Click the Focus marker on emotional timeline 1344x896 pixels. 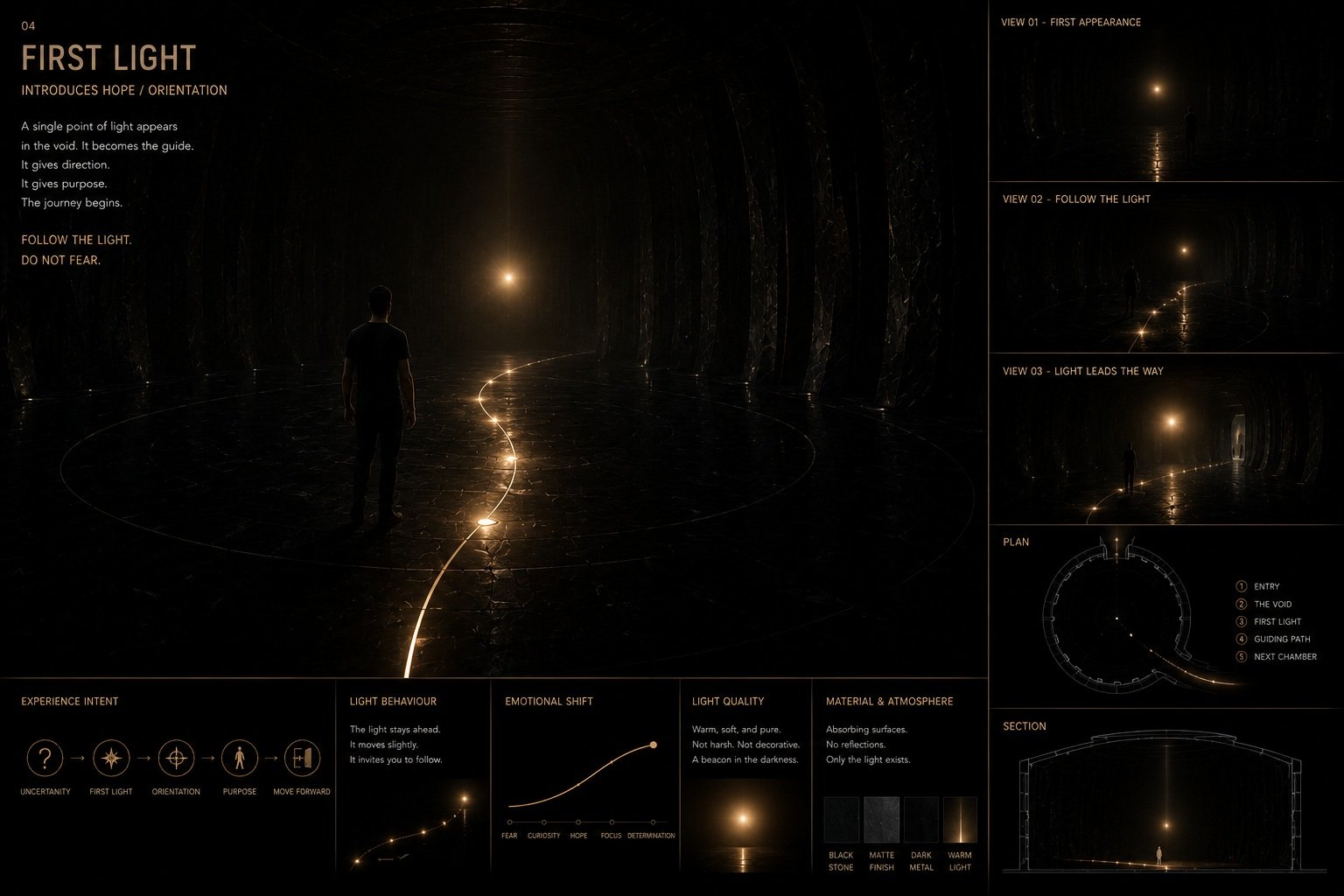coord(612,822)
